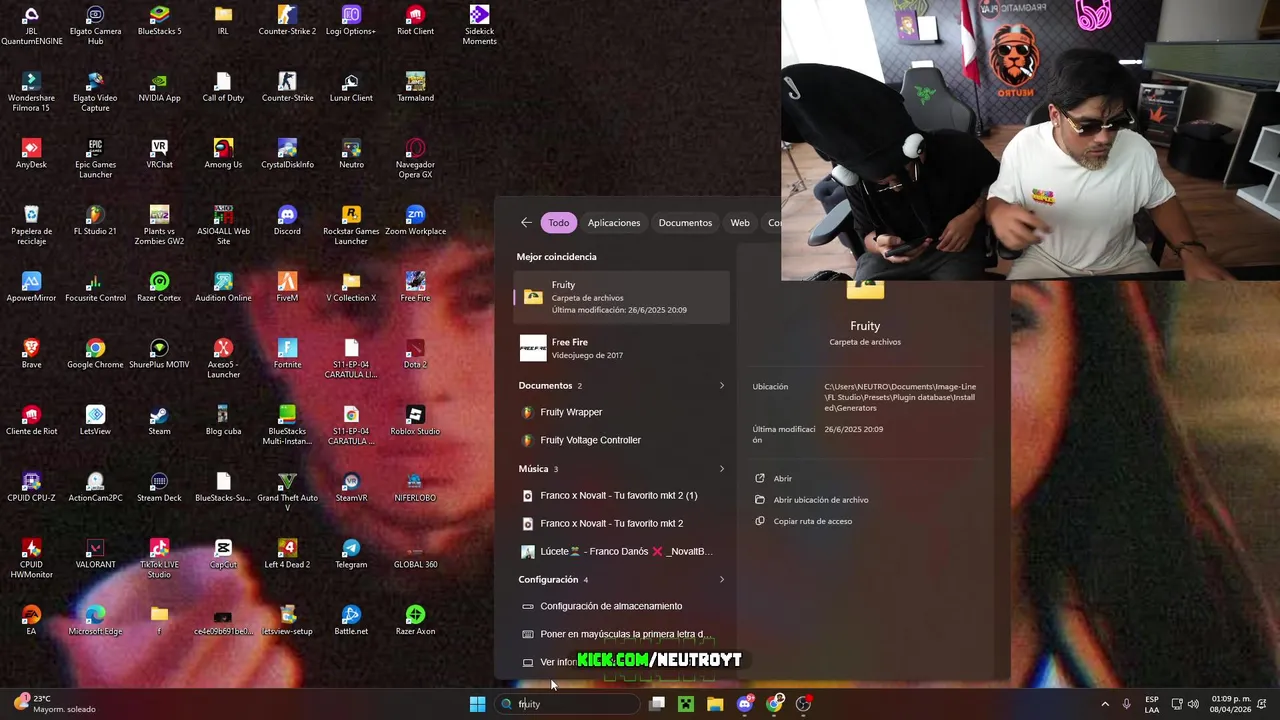Screen dimensions: 1280x720
Task: Select the TikTok LIVE Studio icon
Action: click(x=159, y=559)
